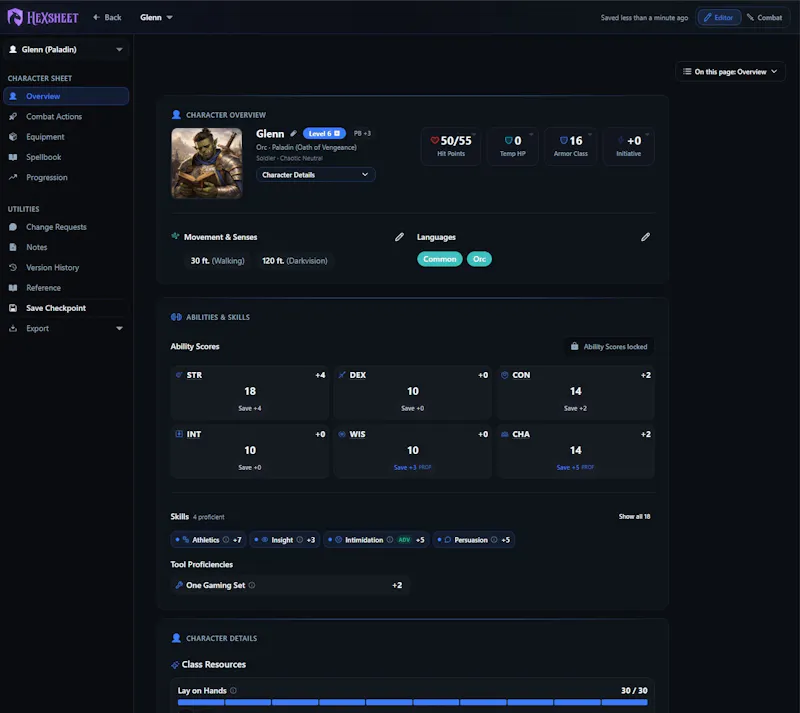Viewport: 800px width, 713px height.
Task: Click the DEX ability icon
Action: point(342,375)
